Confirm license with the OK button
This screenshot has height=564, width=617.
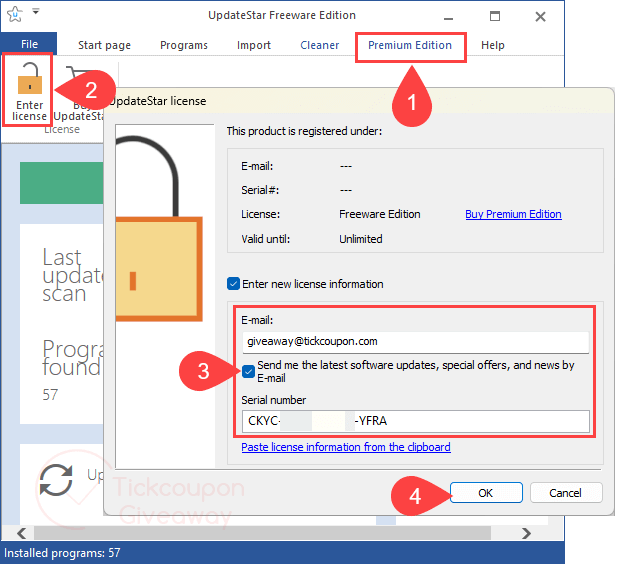(x=486, y=493)
